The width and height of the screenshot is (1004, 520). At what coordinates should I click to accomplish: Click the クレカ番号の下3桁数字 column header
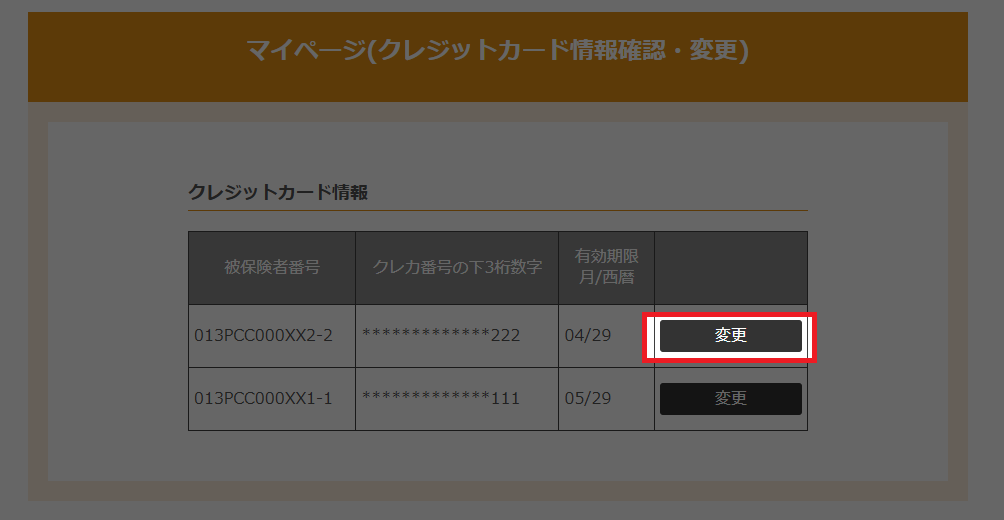(x=457, y=268)
